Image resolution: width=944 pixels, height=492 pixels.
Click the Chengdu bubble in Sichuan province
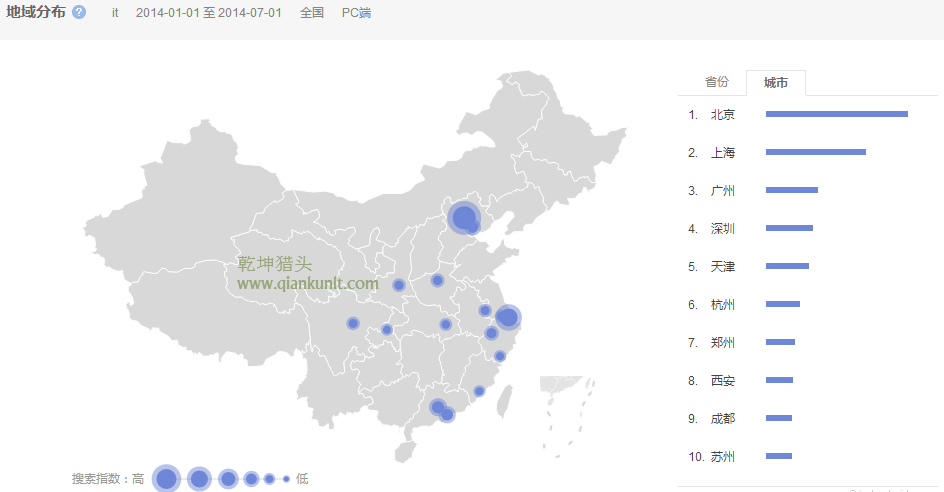tap(353, 323)
